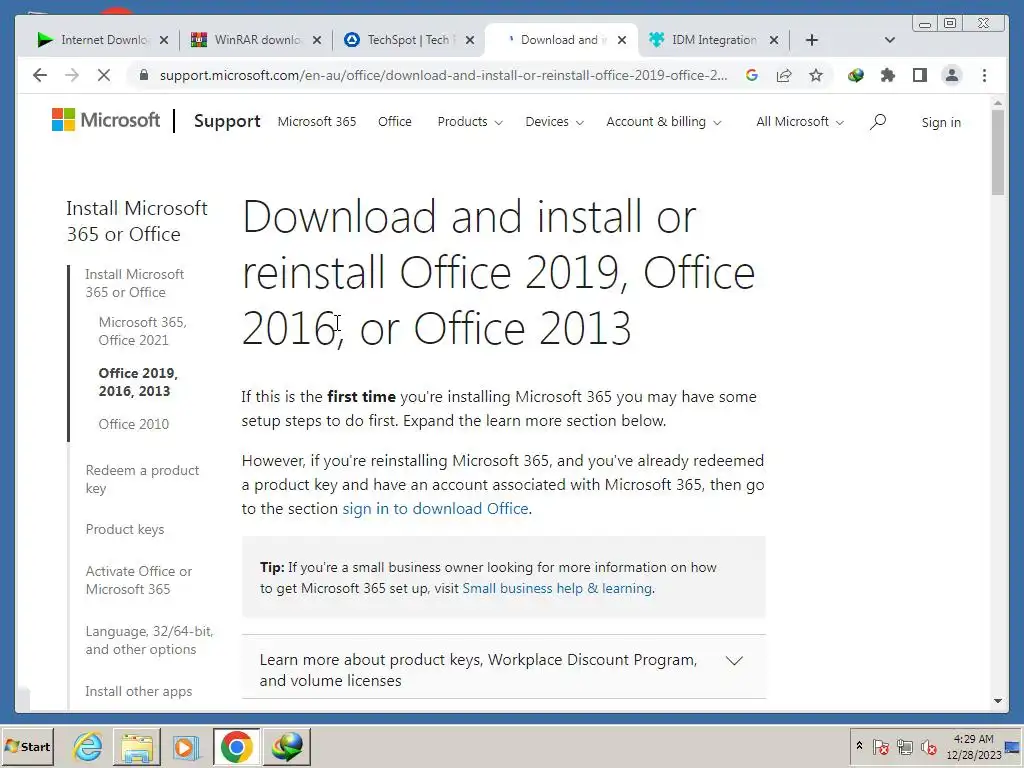This screenshot has height=768, width=1024.
Task: Select sidebar item Office 2019, 2016, 2013
Action: click(138, 381)
